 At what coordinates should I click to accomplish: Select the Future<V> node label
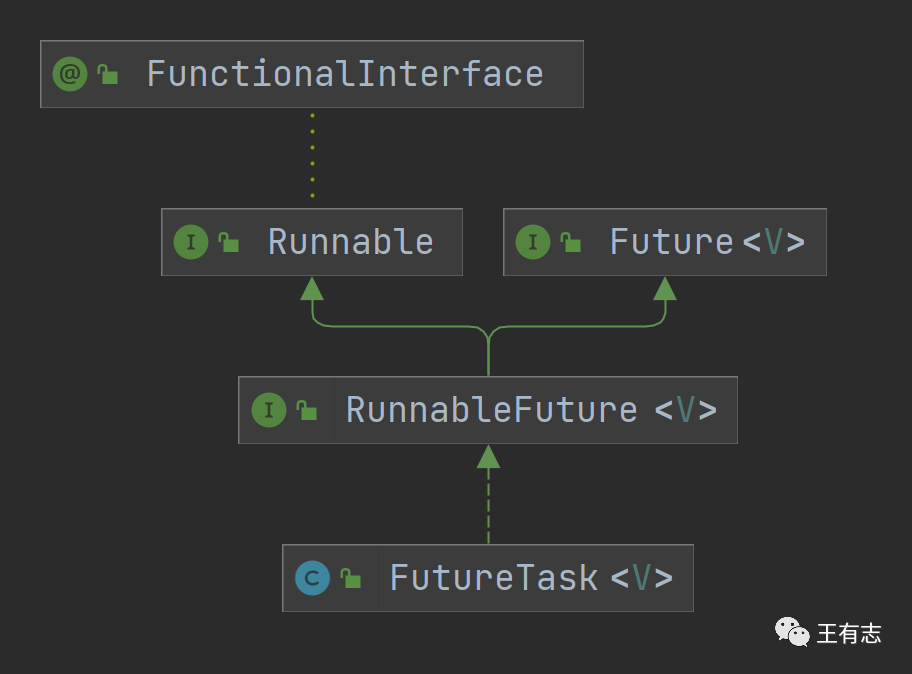click(x=707, y=242)
